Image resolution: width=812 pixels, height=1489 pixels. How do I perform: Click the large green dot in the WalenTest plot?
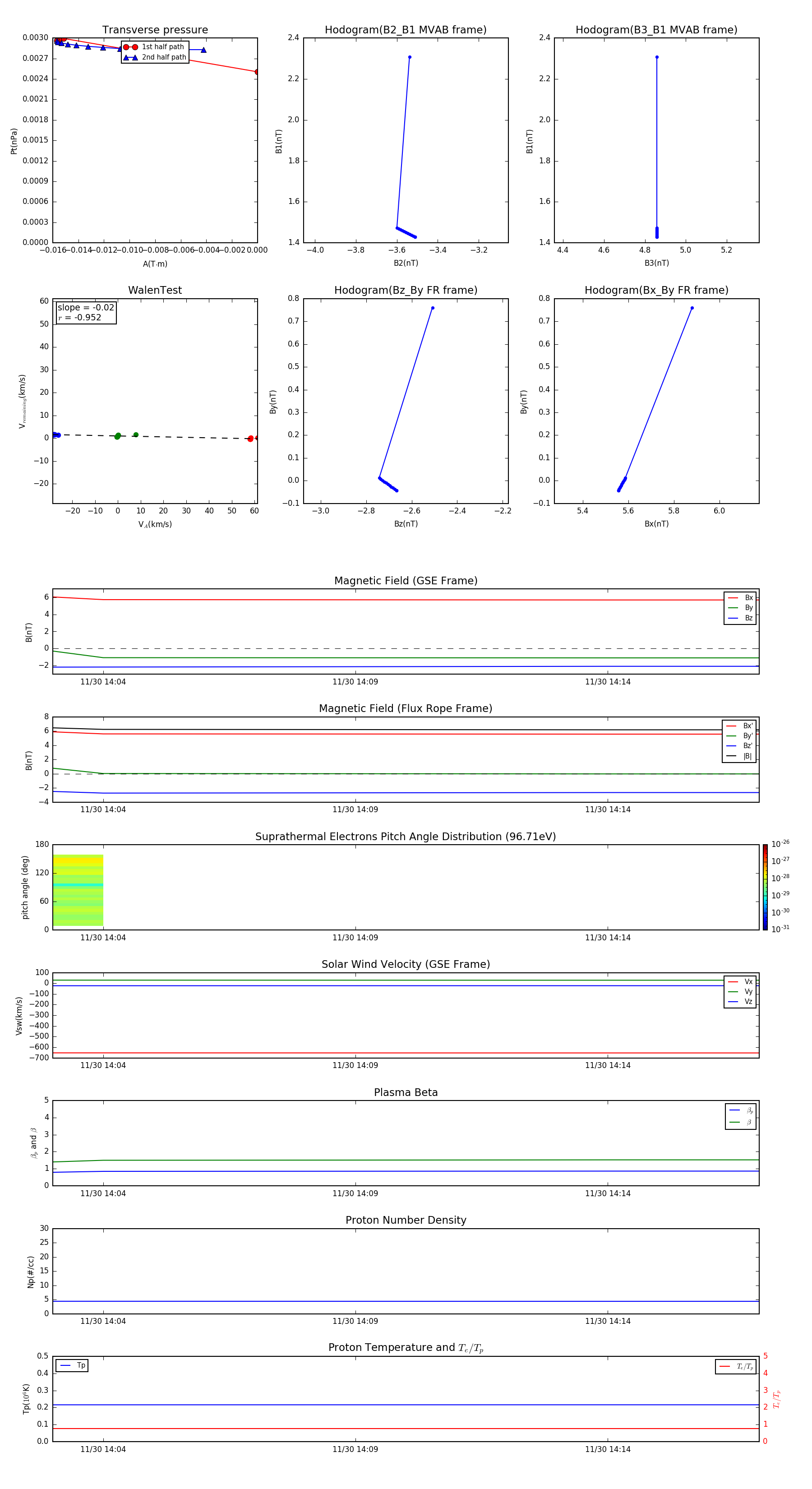pos(118,436)
